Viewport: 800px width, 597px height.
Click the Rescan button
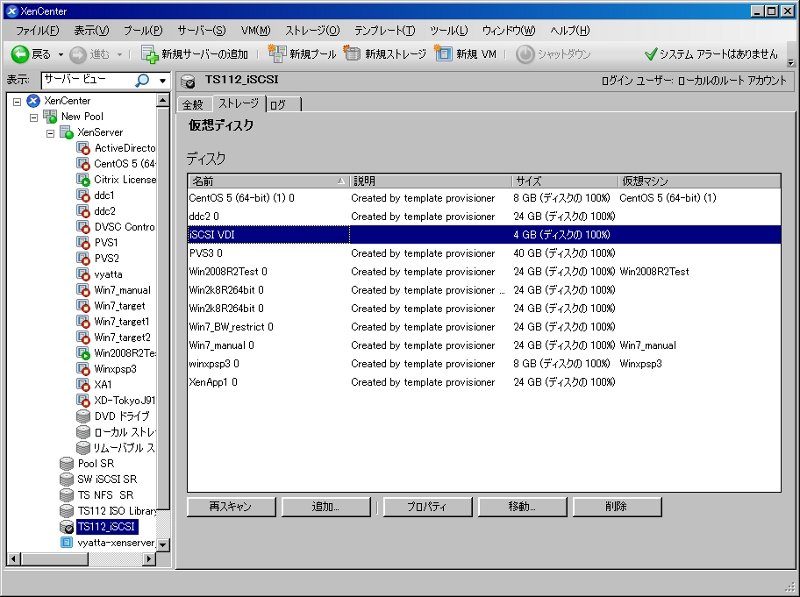click(231, 507)
